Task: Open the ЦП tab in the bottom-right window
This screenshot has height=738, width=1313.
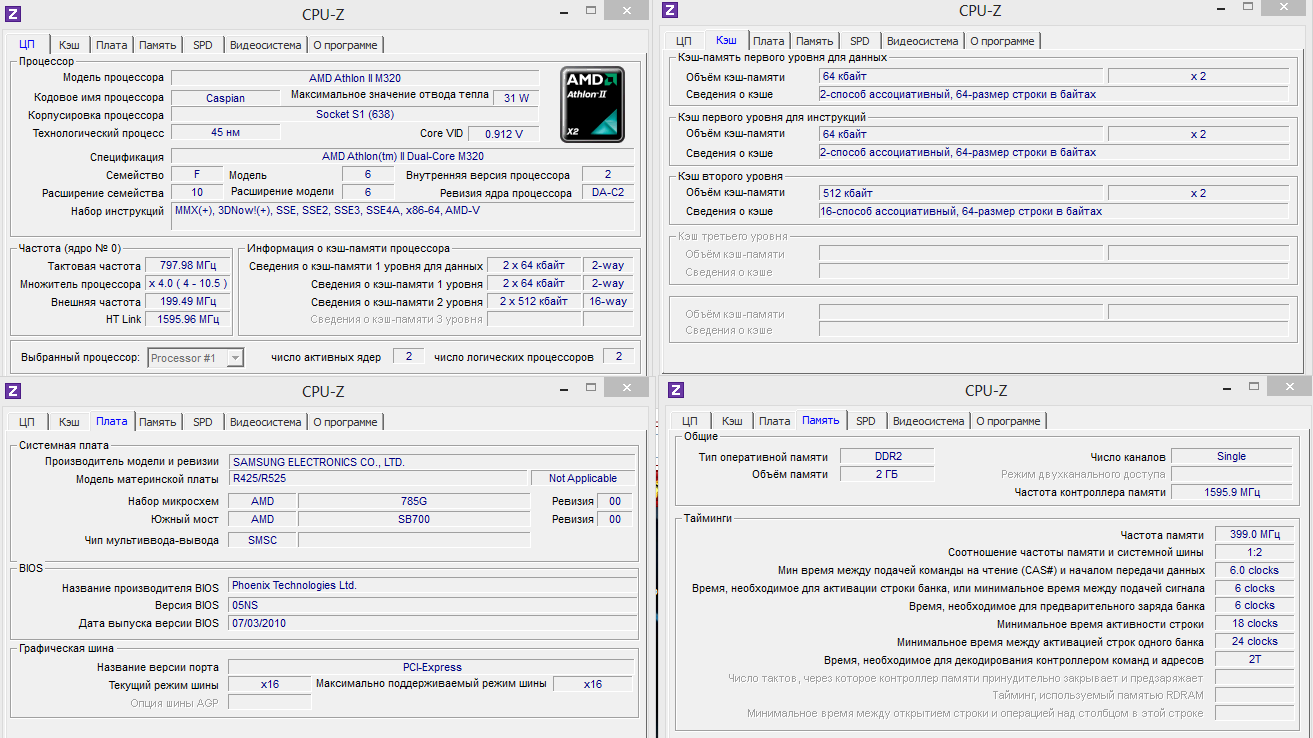Action: (x=690, y=421)
